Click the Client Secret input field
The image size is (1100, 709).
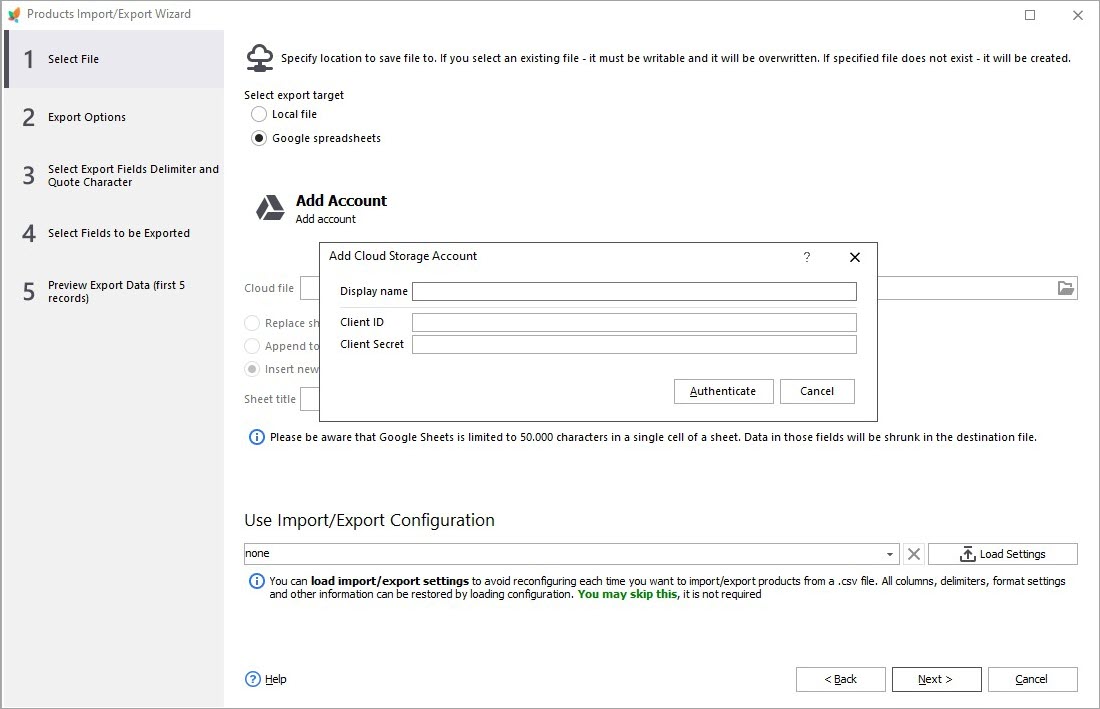point(634,344)
